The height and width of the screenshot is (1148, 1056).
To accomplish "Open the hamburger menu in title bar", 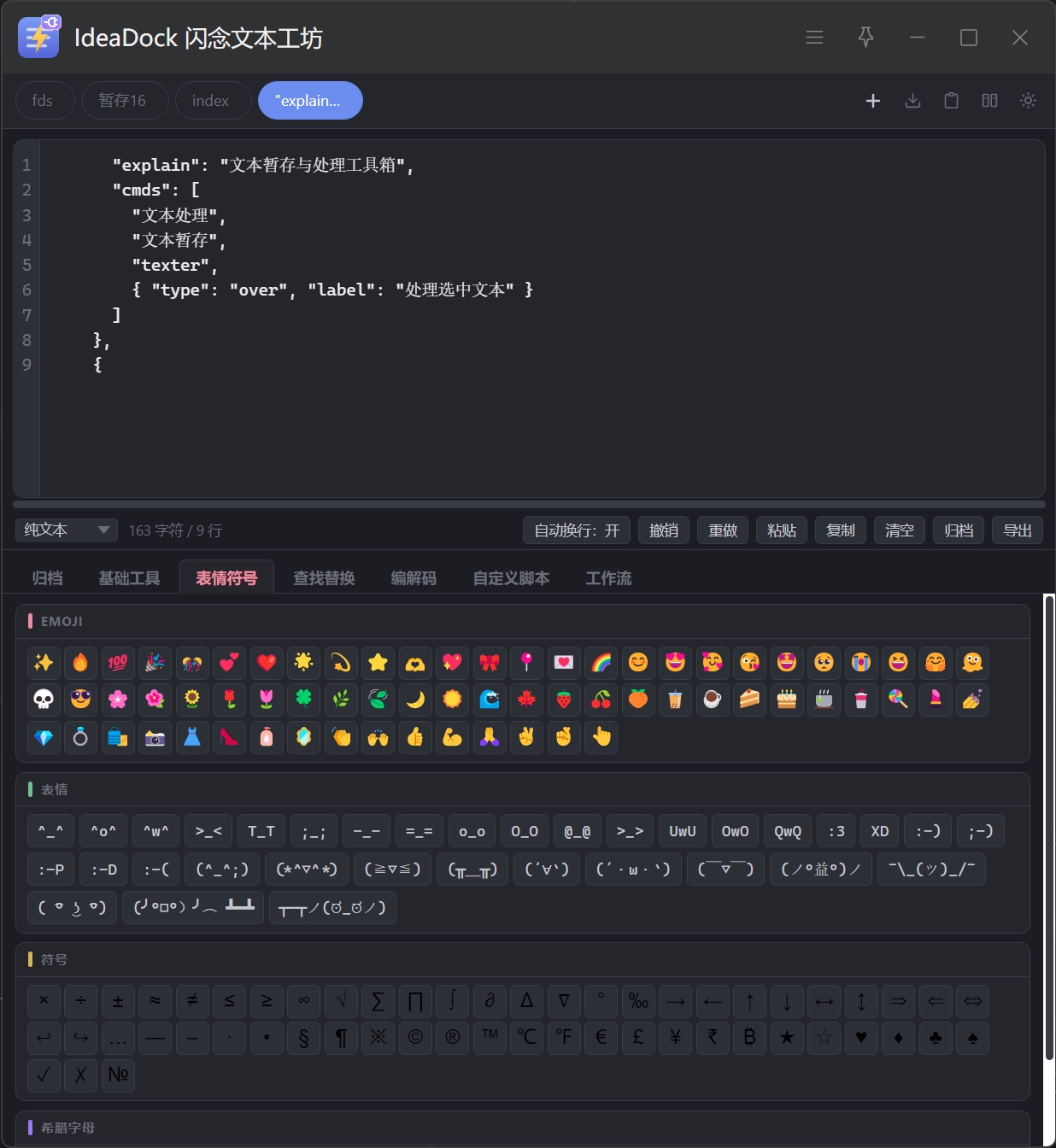I will tap(814, 38).
